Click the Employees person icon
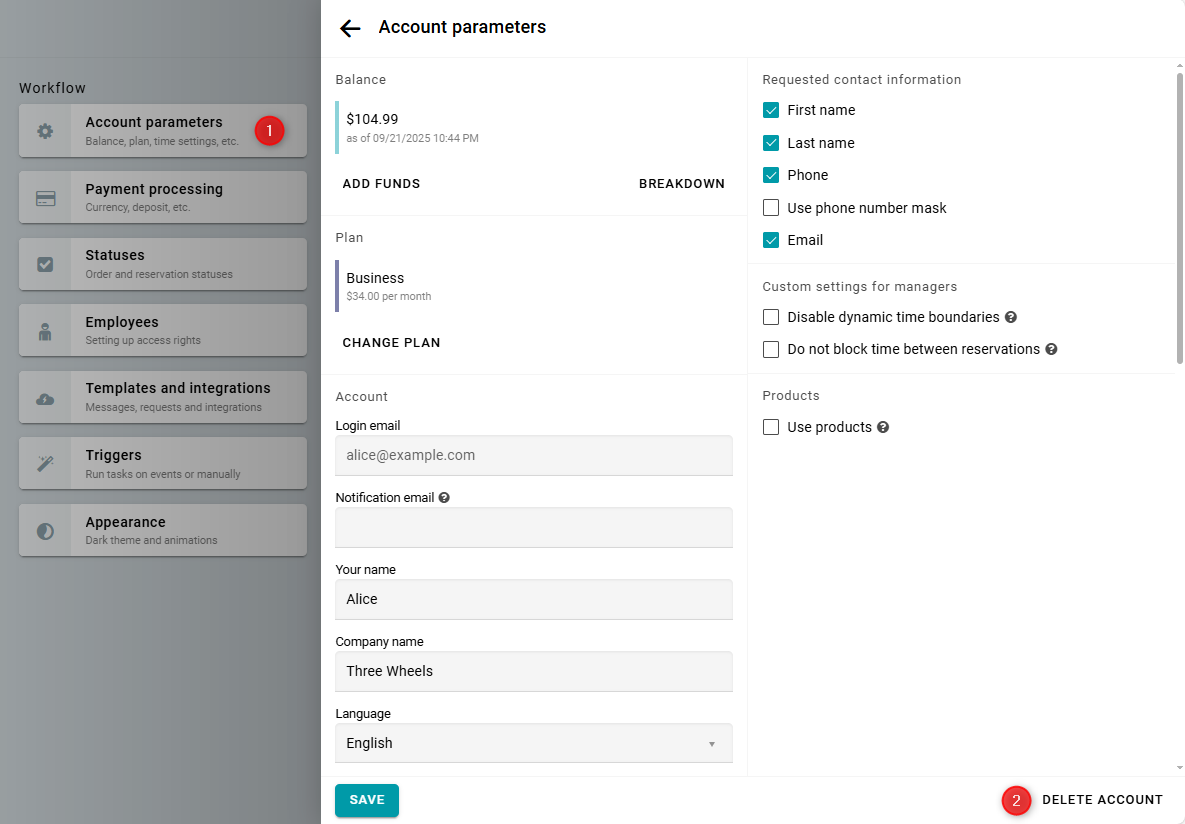Screen dimensions: 1185x824 (45, 331)
